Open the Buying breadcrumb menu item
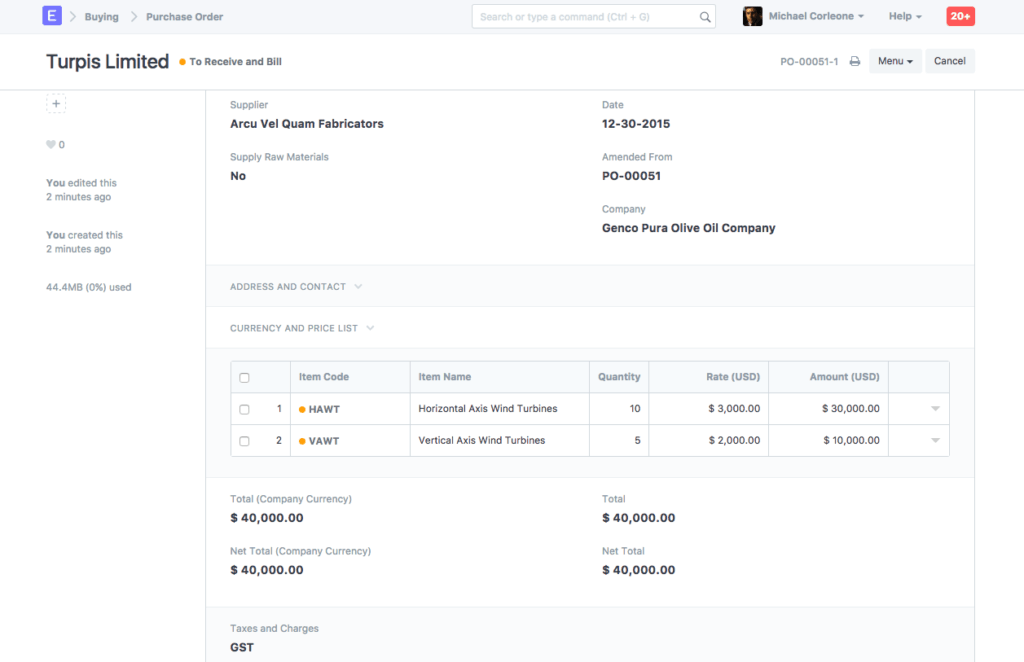Viewport: 1024px width, 662px height. point(103,16)
